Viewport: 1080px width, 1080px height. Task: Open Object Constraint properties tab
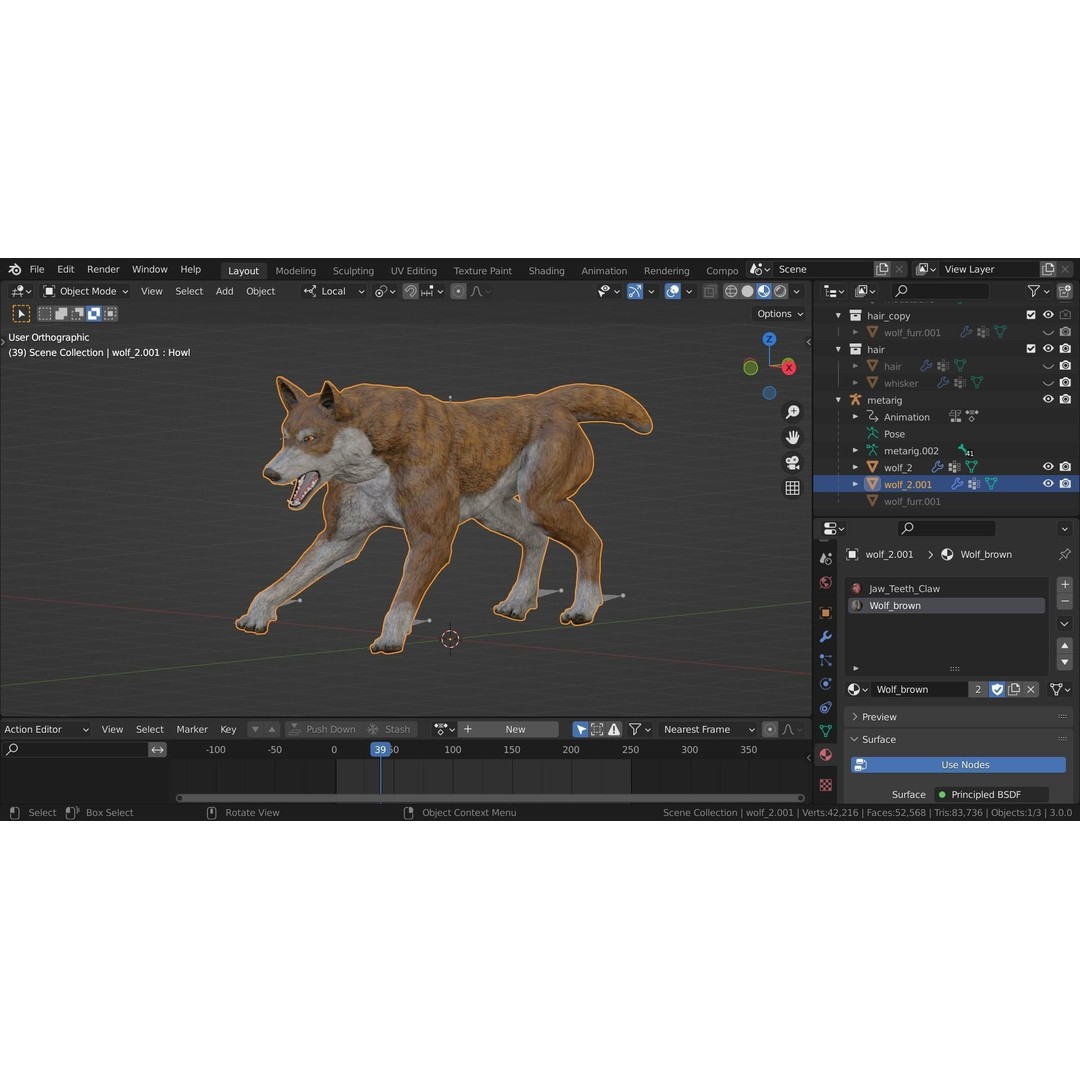pyautogui.click(x=825, y=707)
